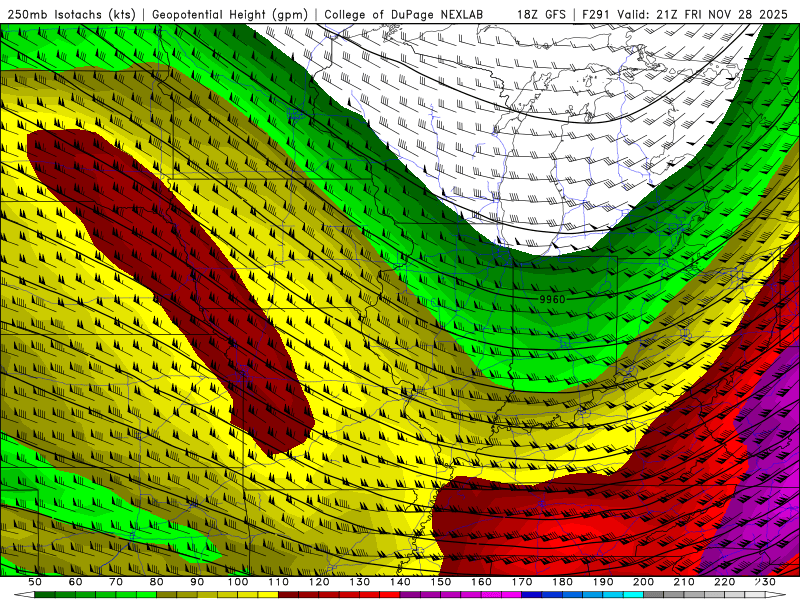Click the color bar label "60"
Screen dimensions: 800x600
(75, 582)
